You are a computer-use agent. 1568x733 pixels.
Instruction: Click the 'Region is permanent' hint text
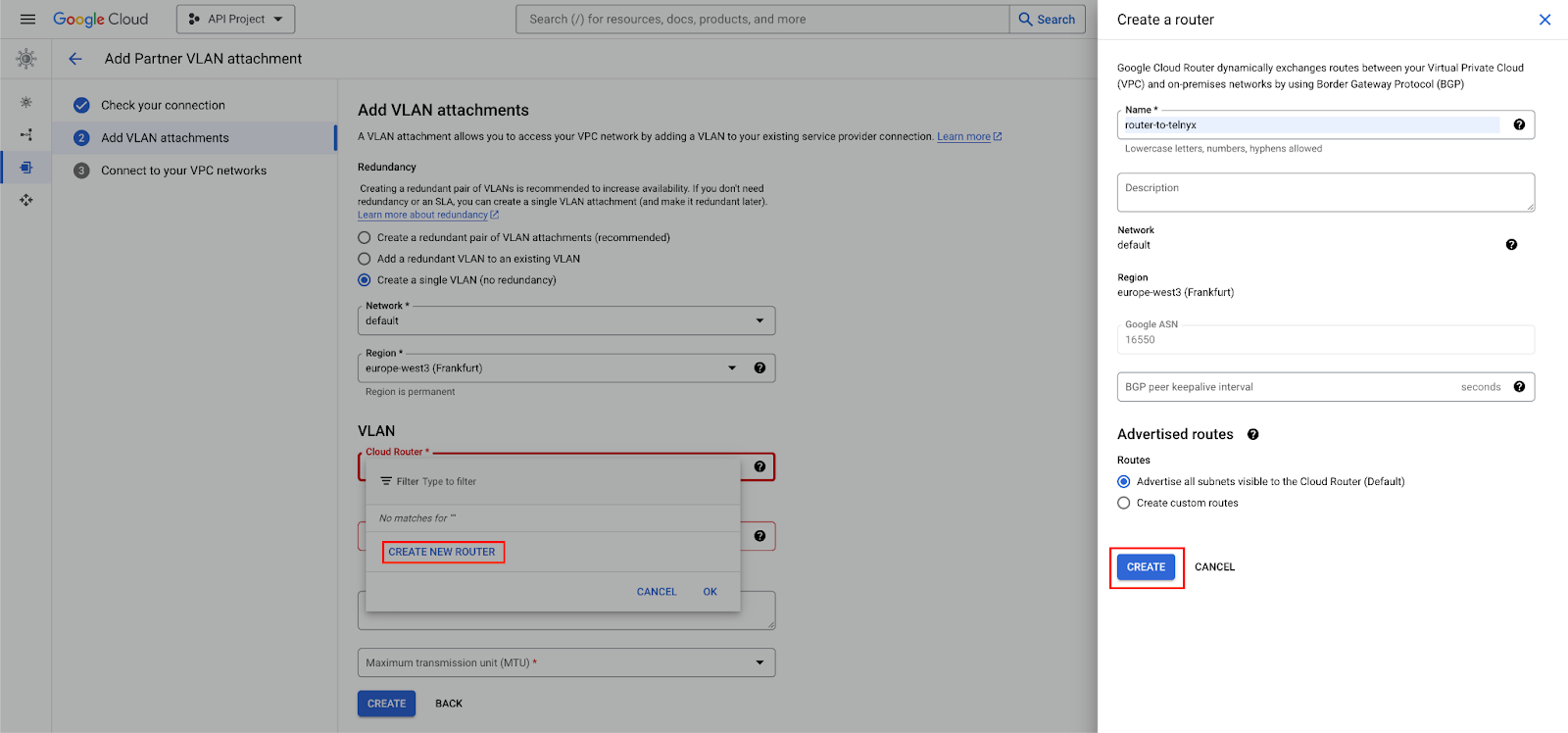[410, 392]
